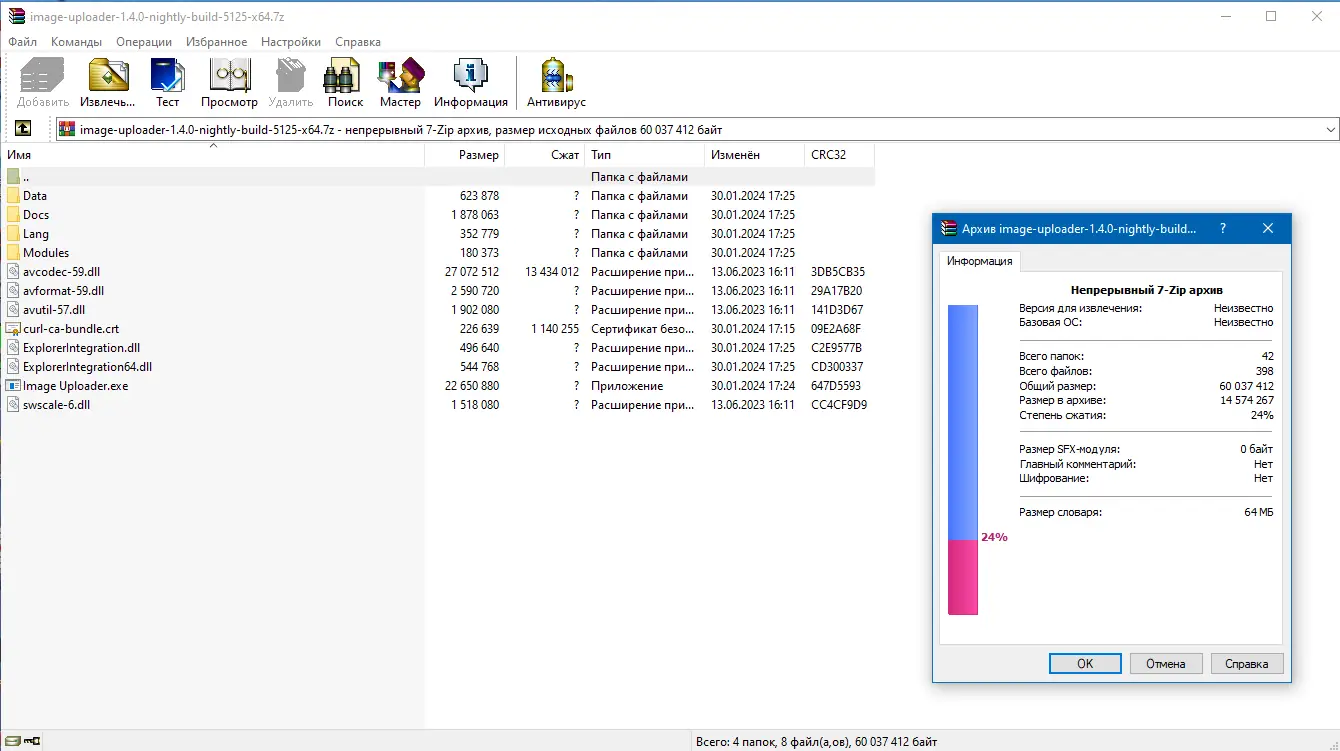1340x751 pixels.
Task: Click the packed size 13 434 012
Action: pos(552,272)
